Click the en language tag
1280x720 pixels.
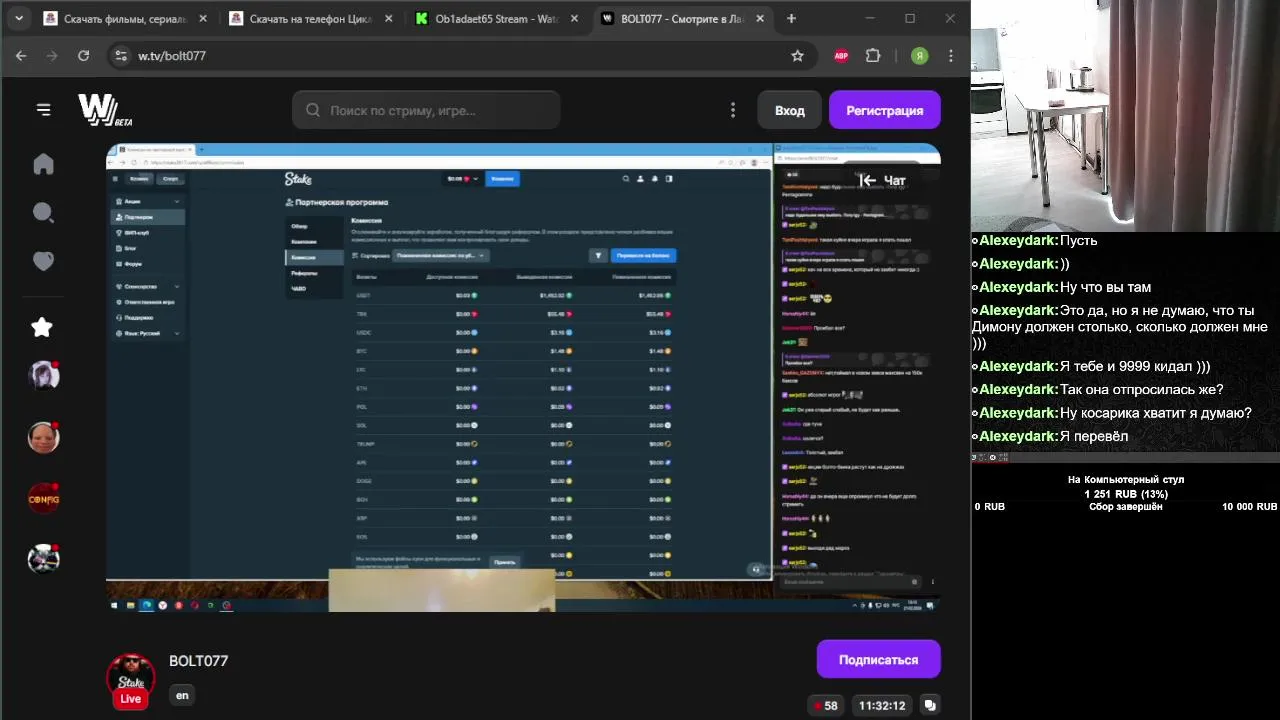pos(182,695)
